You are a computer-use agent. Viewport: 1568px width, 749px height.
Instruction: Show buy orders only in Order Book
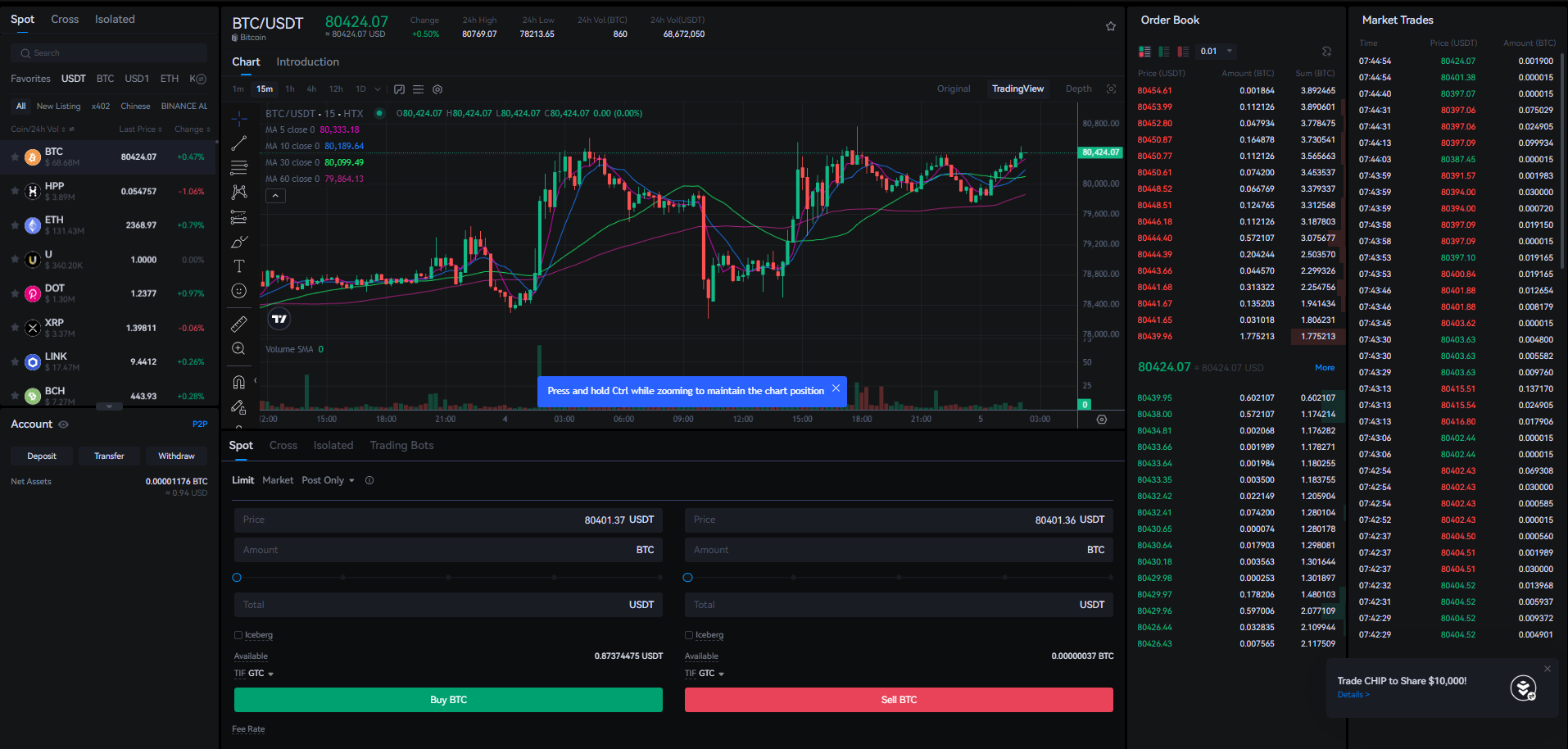tap(1163, 52)
